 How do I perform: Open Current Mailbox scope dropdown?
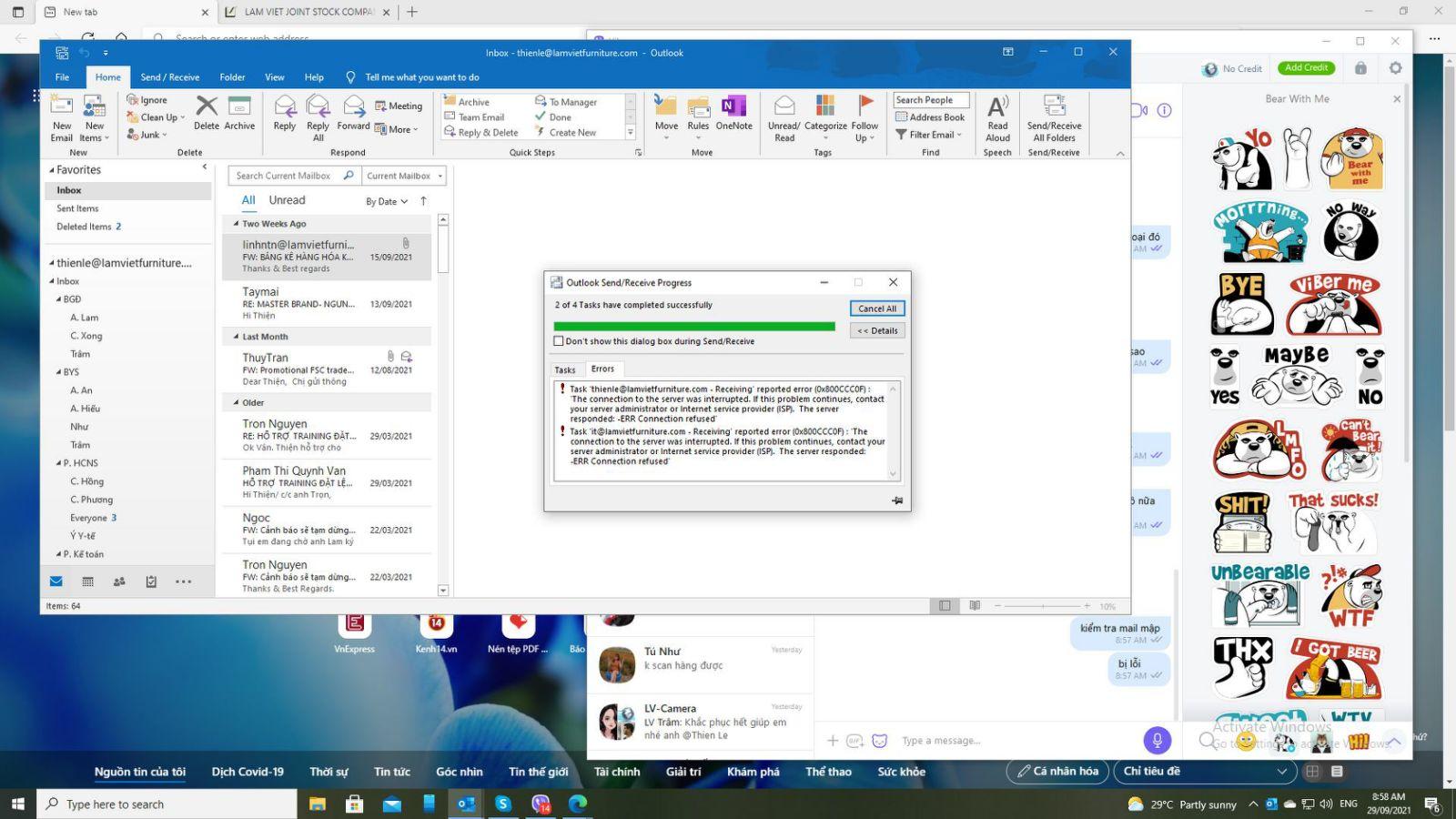tap(404, 176)
